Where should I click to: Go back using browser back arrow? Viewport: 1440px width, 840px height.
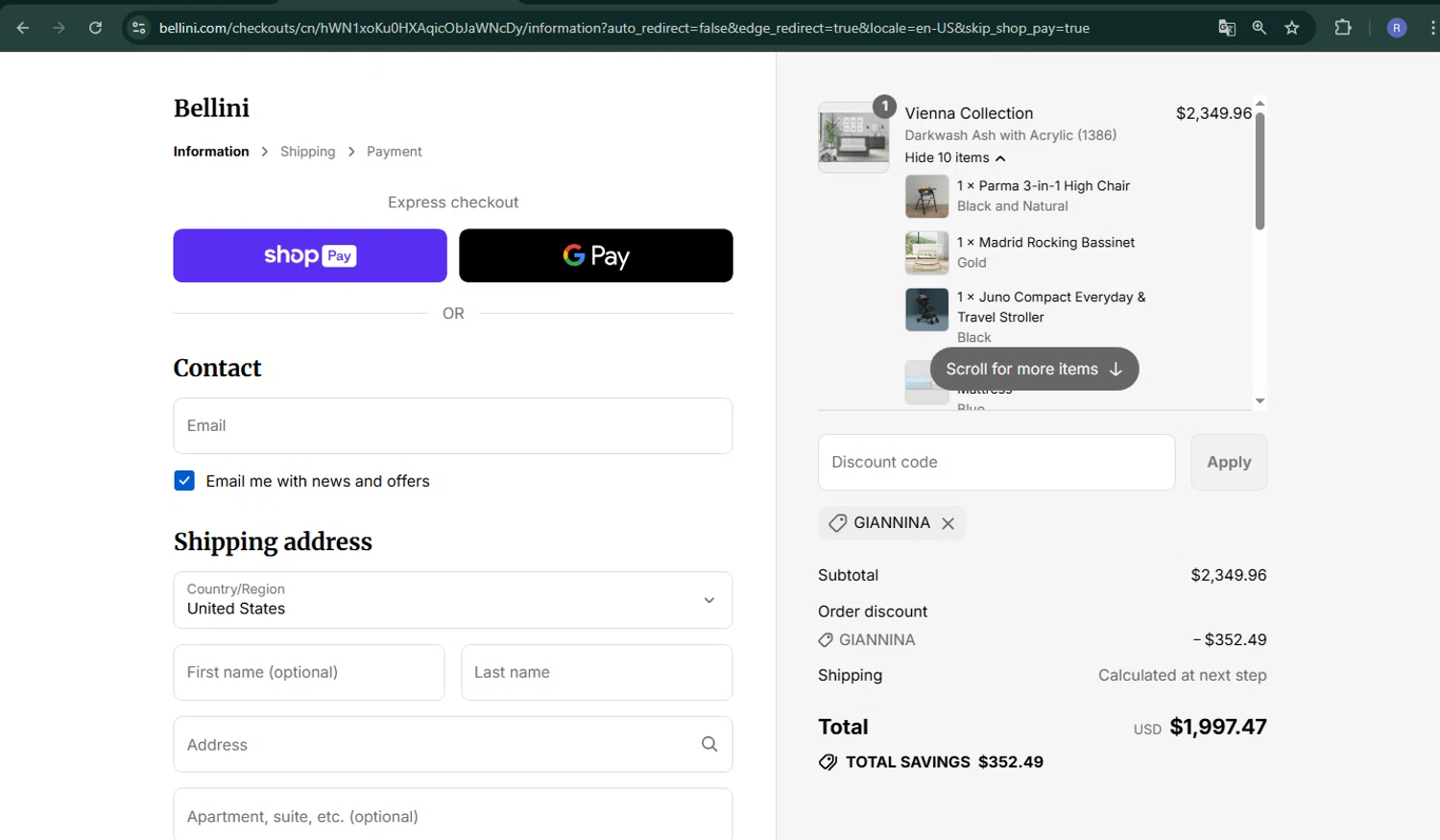[23, 28]
